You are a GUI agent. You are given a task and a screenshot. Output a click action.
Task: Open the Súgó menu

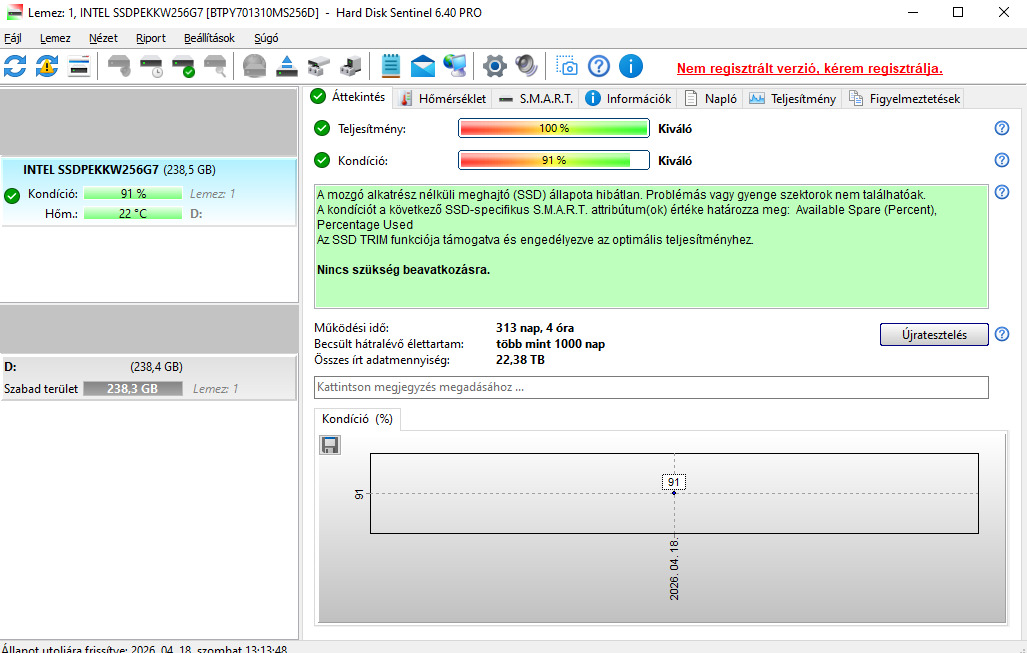point(266,38)
